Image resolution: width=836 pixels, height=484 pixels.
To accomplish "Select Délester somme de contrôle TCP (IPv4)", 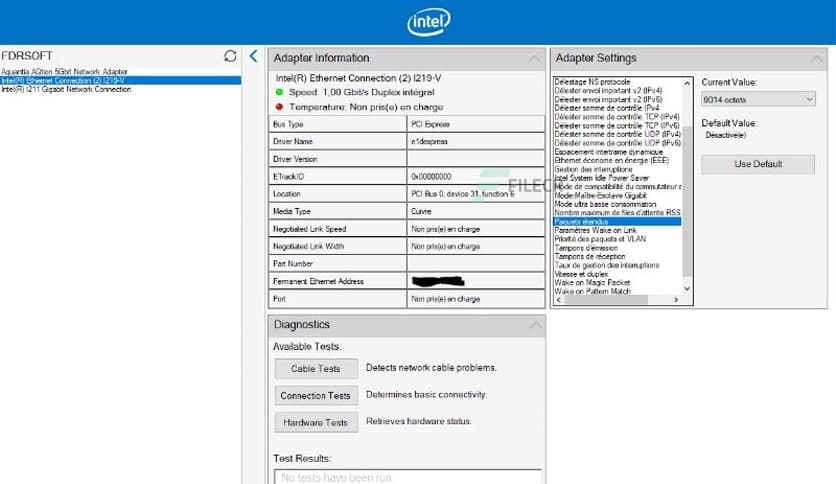I will pyautogui.click(x=617, y=117).
